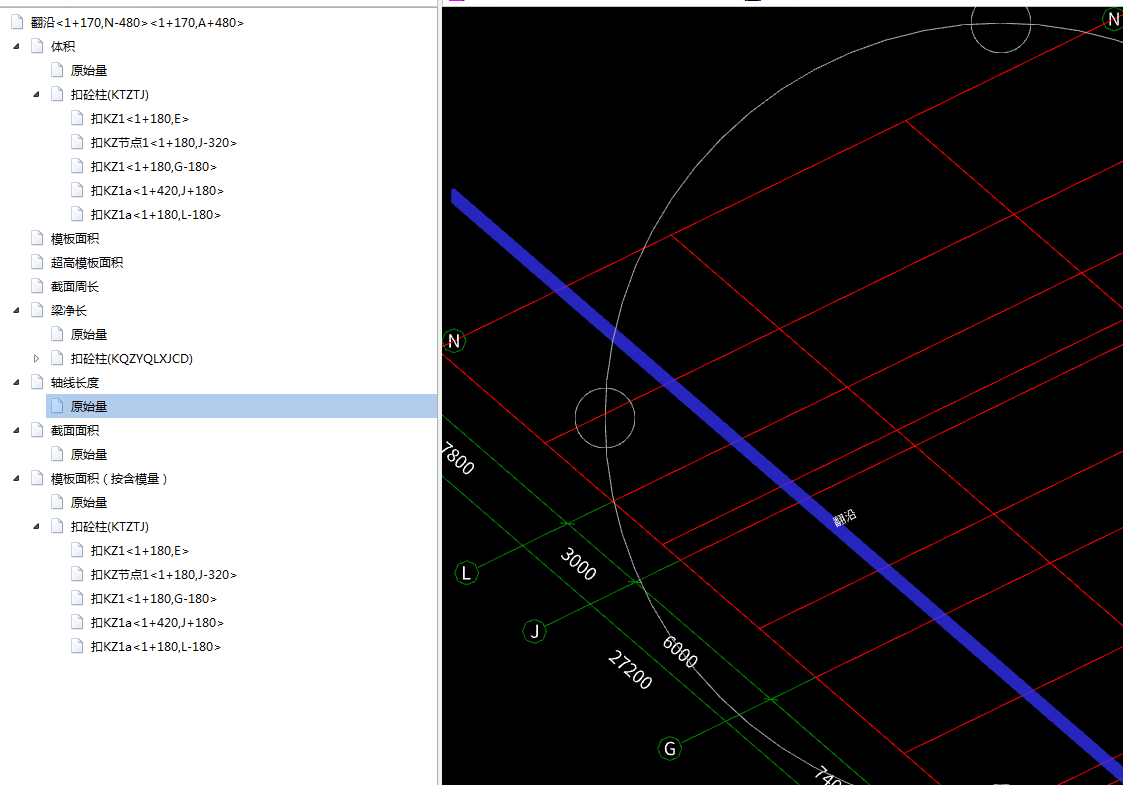Select 扣KZ1a<1+180,L-180> in the 体积 group
The height and width of the screenshot is (785, 1123).
click(155, 215)
